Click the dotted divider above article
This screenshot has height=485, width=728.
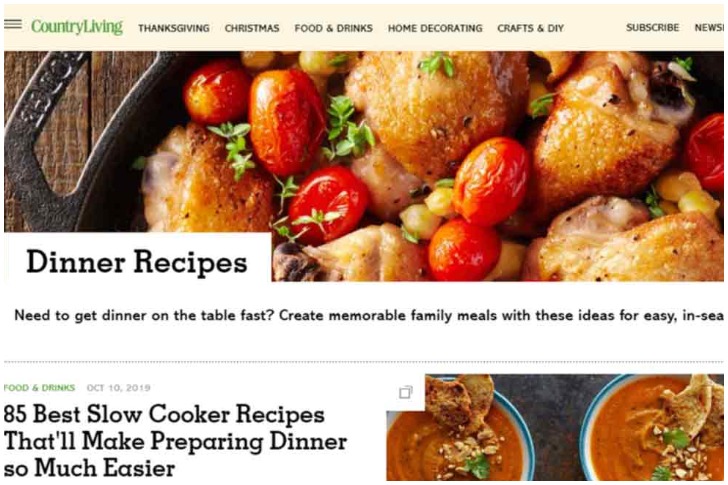click(x=364, y=362)
